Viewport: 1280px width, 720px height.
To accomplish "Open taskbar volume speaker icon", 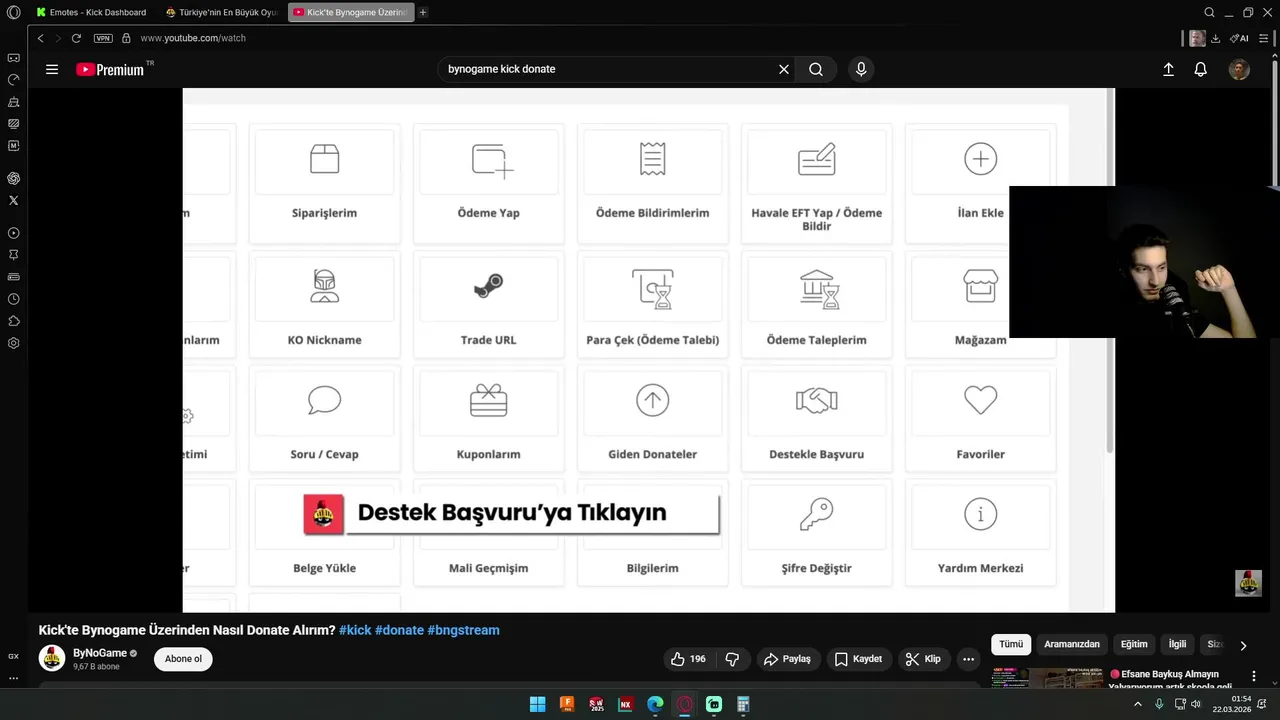I will pyautogui.click(x=1195, y=704).
